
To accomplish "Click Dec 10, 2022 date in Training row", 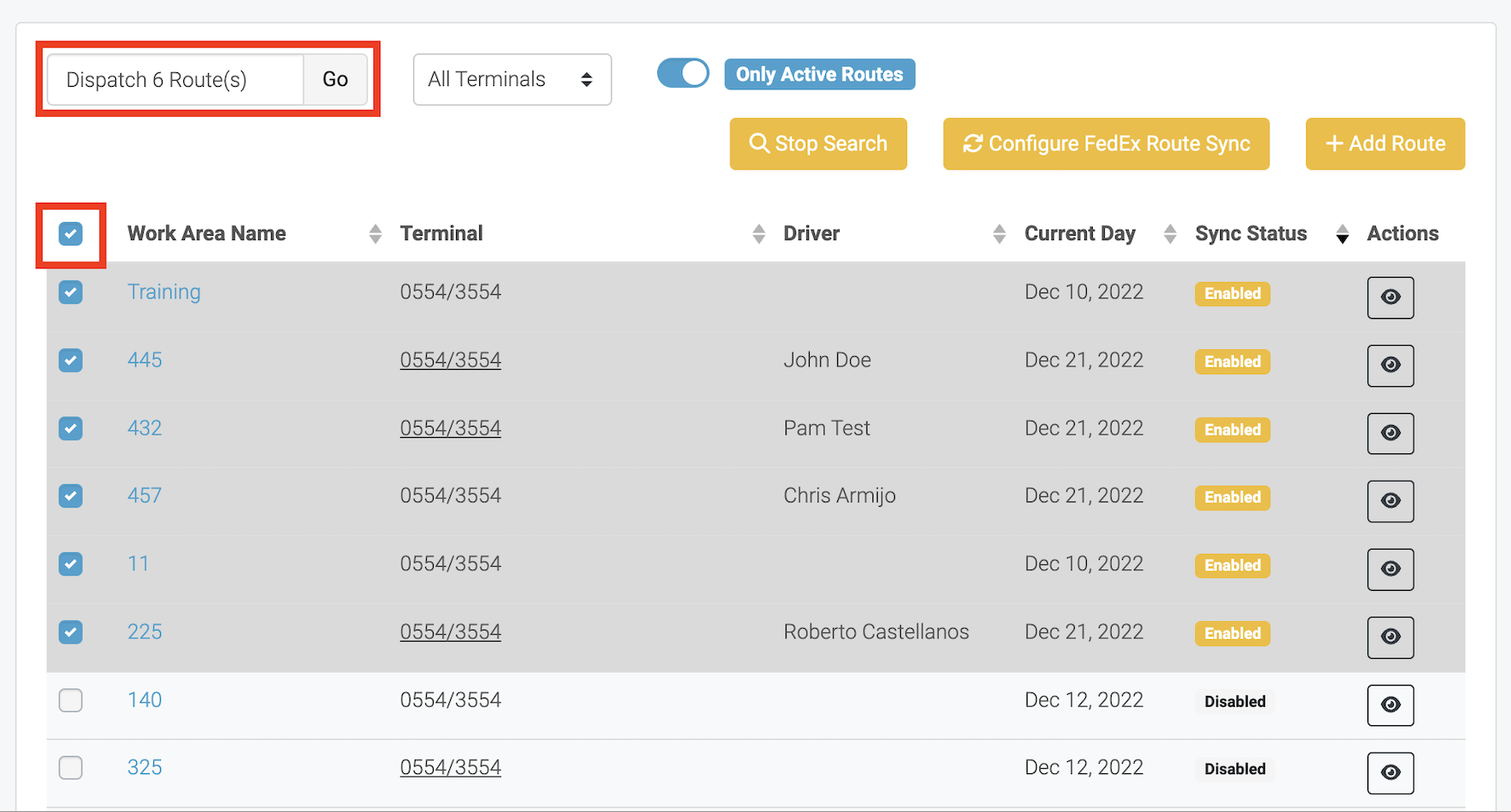I will pos(1084,292).
